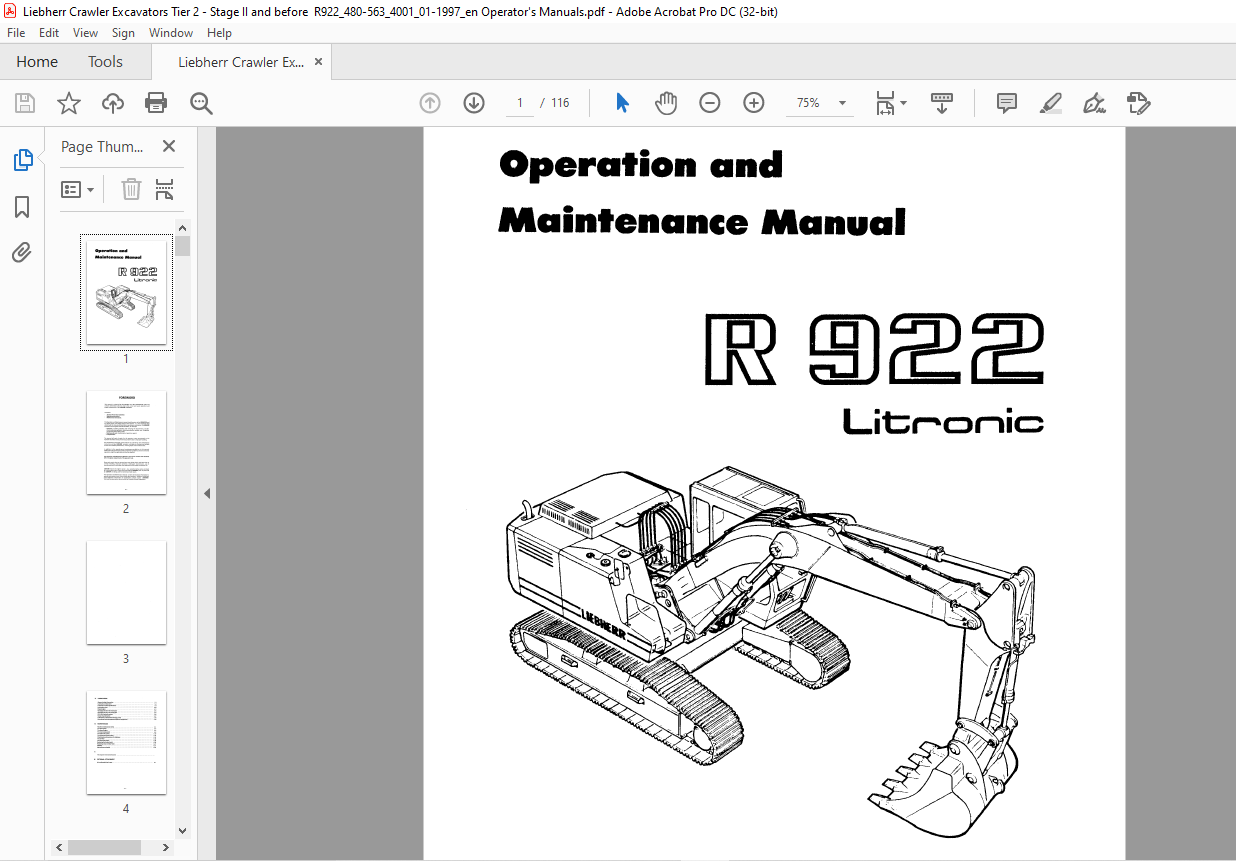Open the Help menu
The height and width of the screenshot is (861, 1236).
click(219, 33)
